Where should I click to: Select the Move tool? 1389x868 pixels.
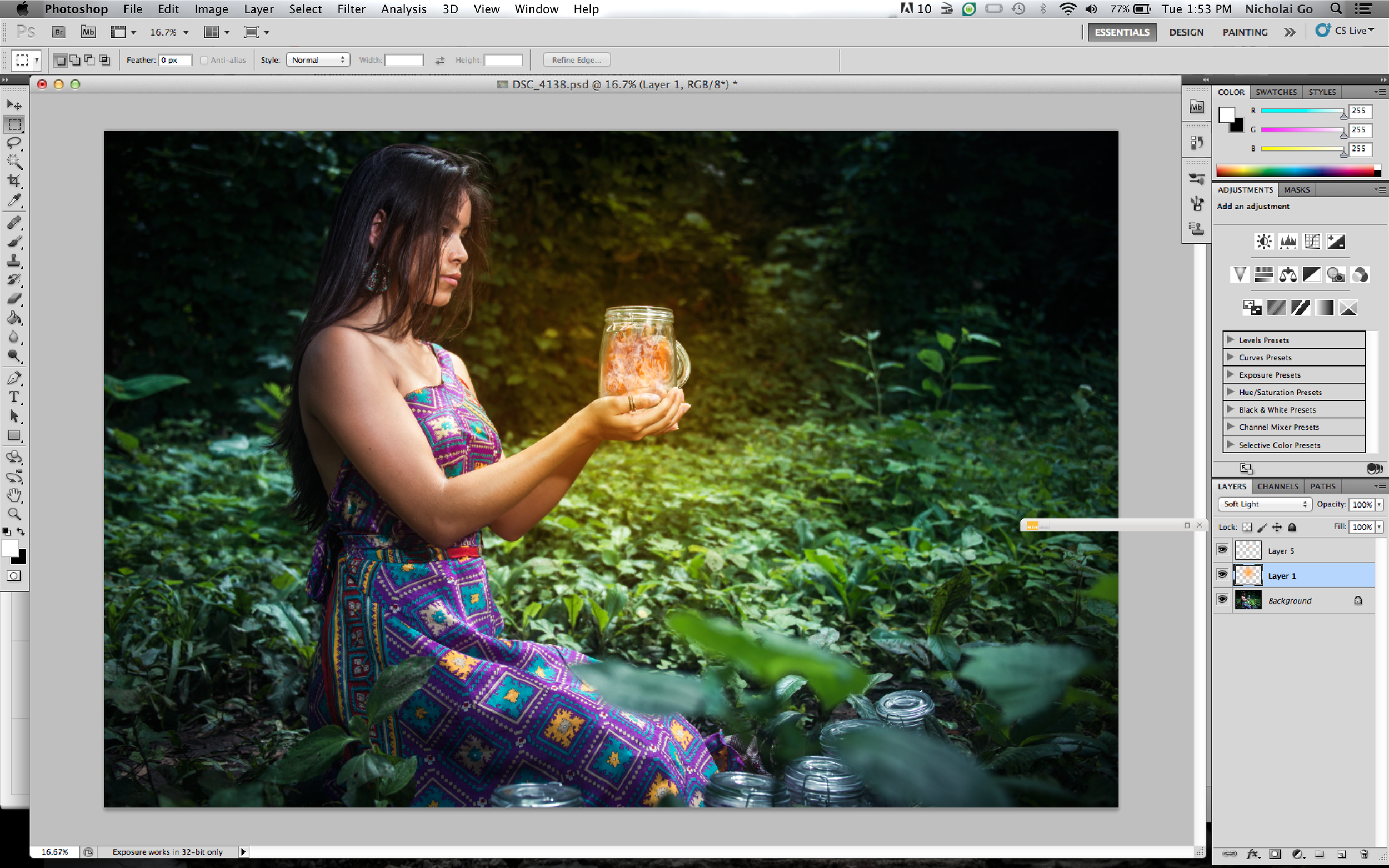(x=14, y=104)
